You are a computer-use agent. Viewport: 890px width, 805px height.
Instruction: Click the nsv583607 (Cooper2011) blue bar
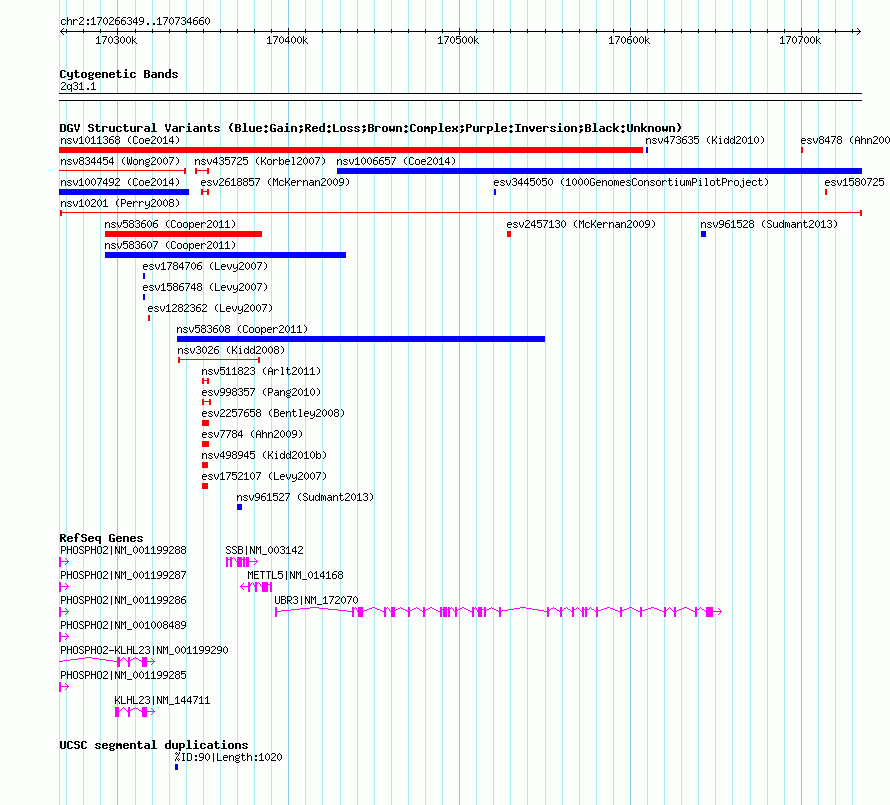click(x=225, y=255)
